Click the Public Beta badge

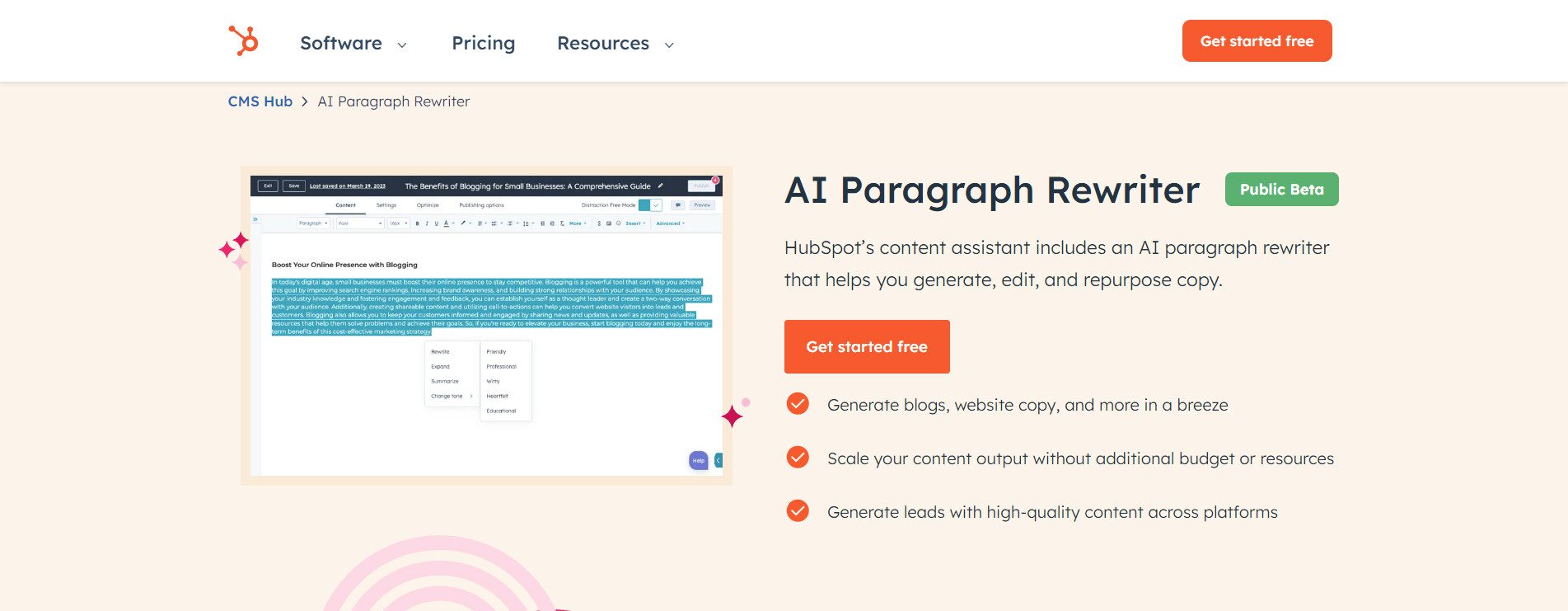(1281, 189)
